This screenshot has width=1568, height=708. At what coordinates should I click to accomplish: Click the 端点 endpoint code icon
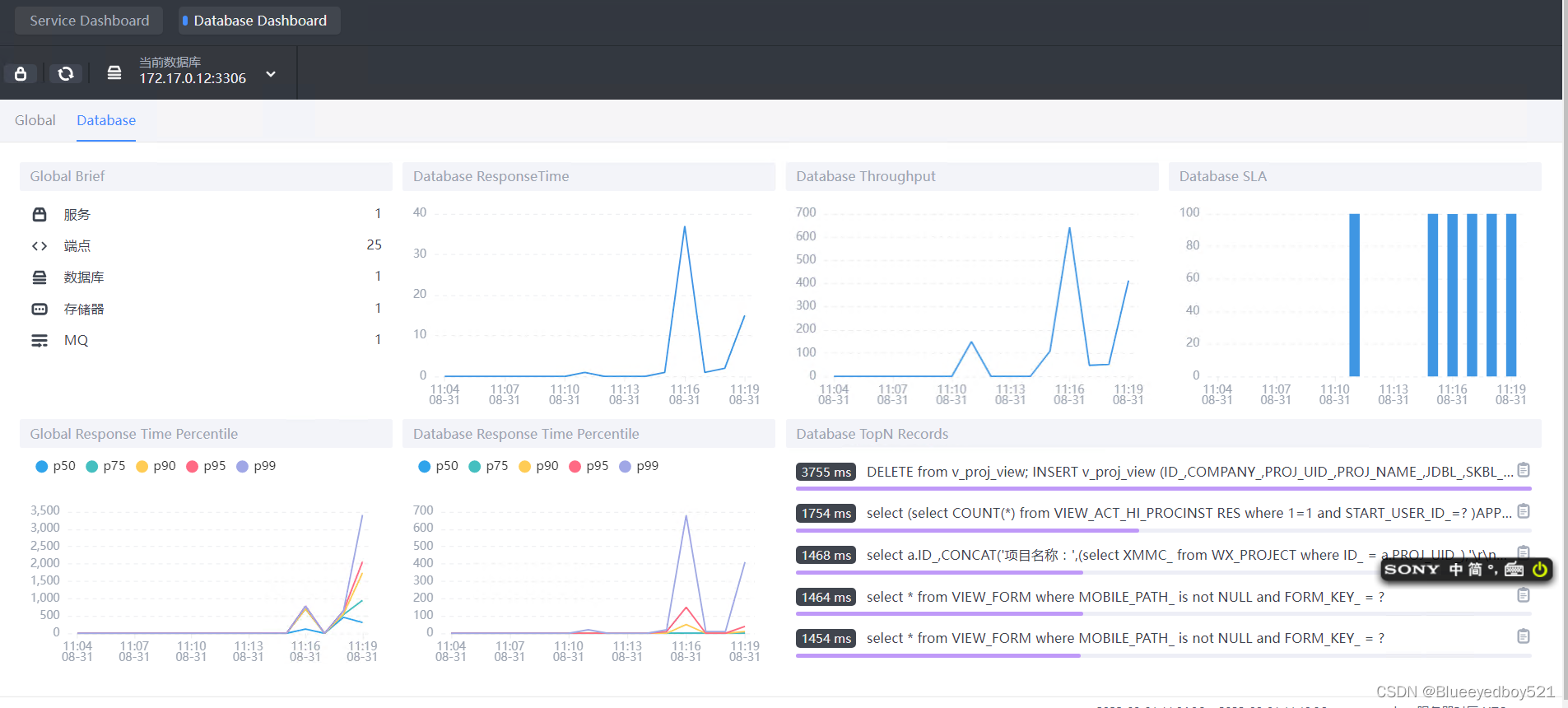click(x=40, y=245)
